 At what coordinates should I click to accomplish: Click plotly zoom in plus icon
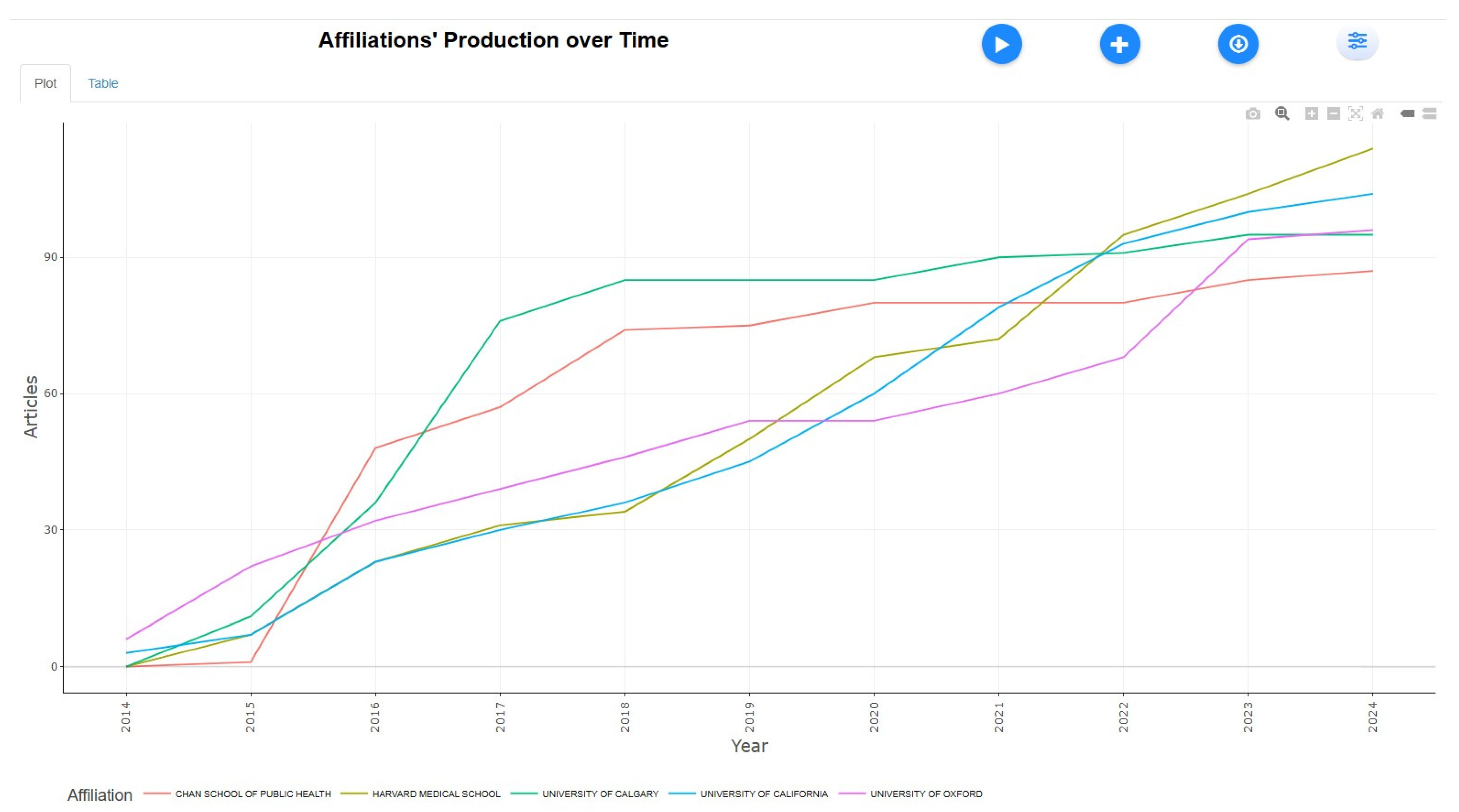1311,114
